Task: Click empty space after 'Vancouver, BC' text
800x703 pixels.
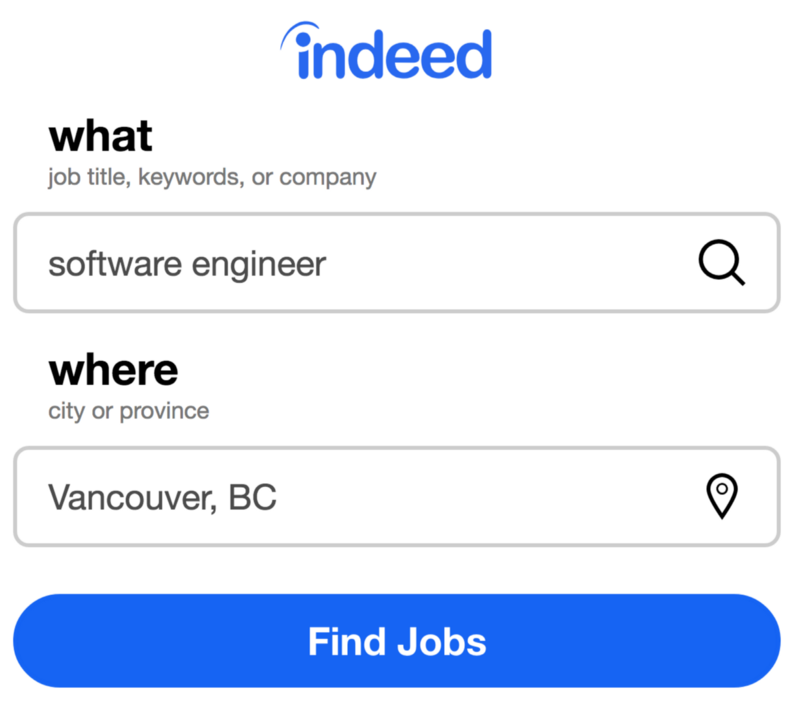Action: [480, 497]
